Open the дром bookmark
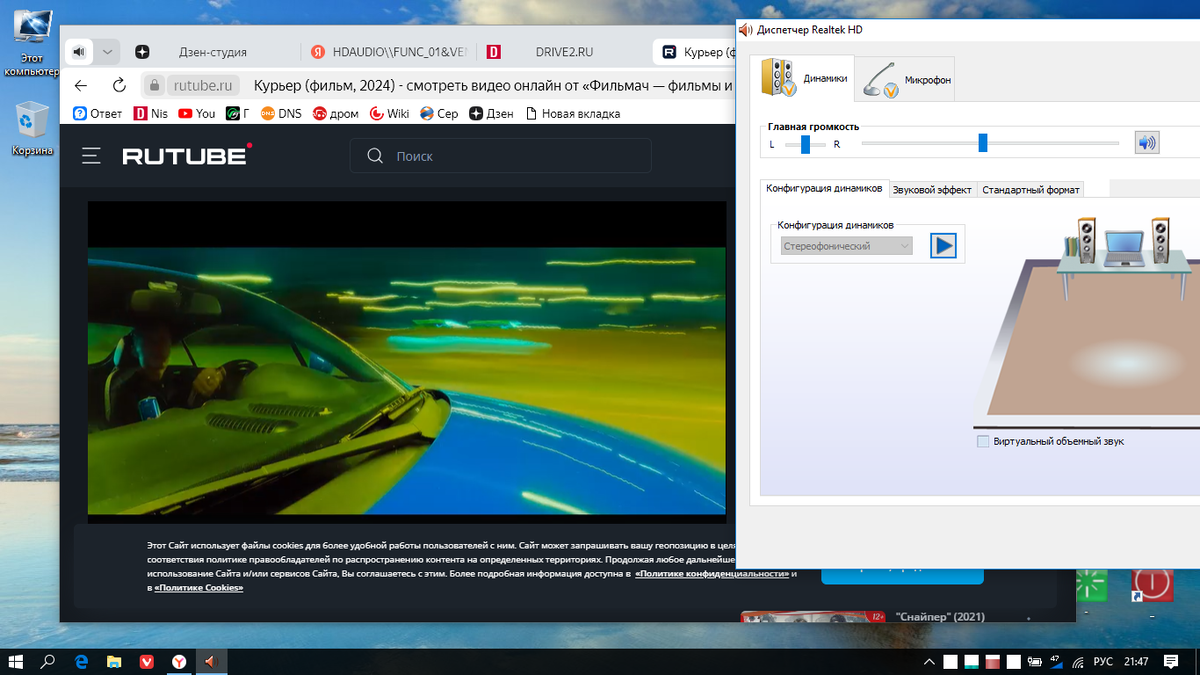1200x675 pixels. click(335, 113)
